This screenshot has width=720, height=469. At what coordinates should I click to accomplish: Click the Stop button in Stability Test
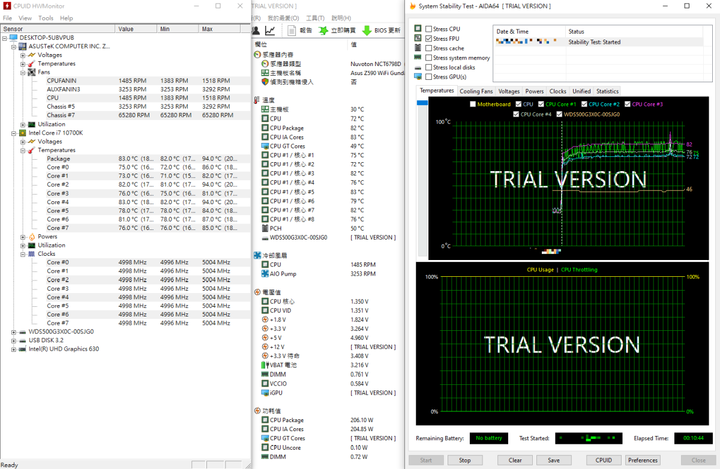click(x=464, y=460)
